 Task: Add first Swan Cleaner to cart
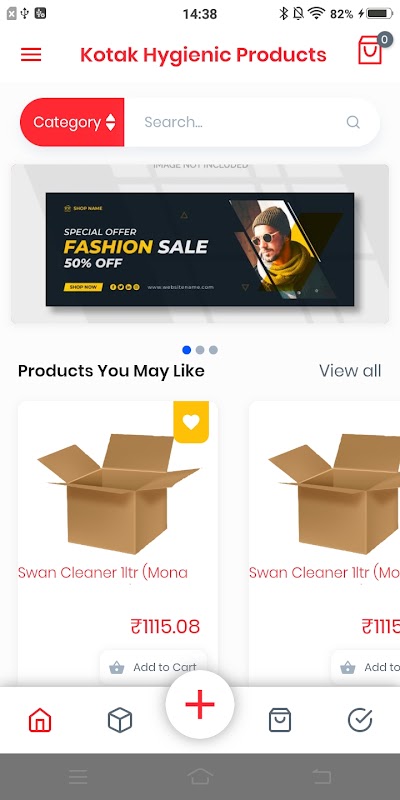(153, 667)
